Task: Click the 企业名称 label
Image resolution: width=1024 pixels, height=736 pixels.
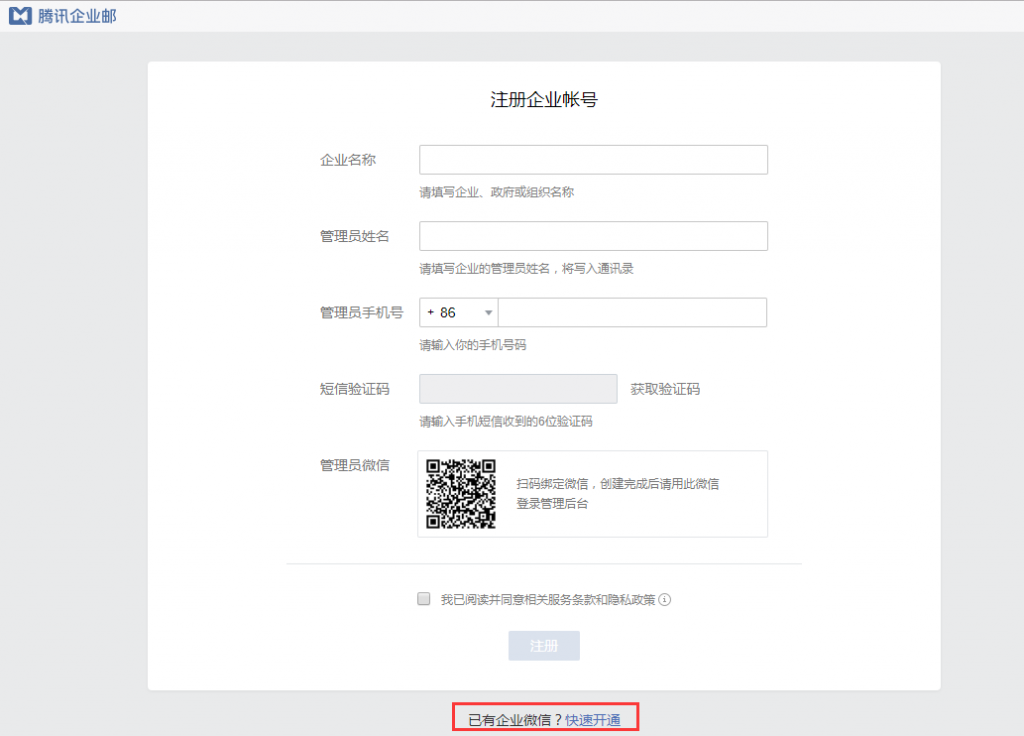Action: (348, 160)
